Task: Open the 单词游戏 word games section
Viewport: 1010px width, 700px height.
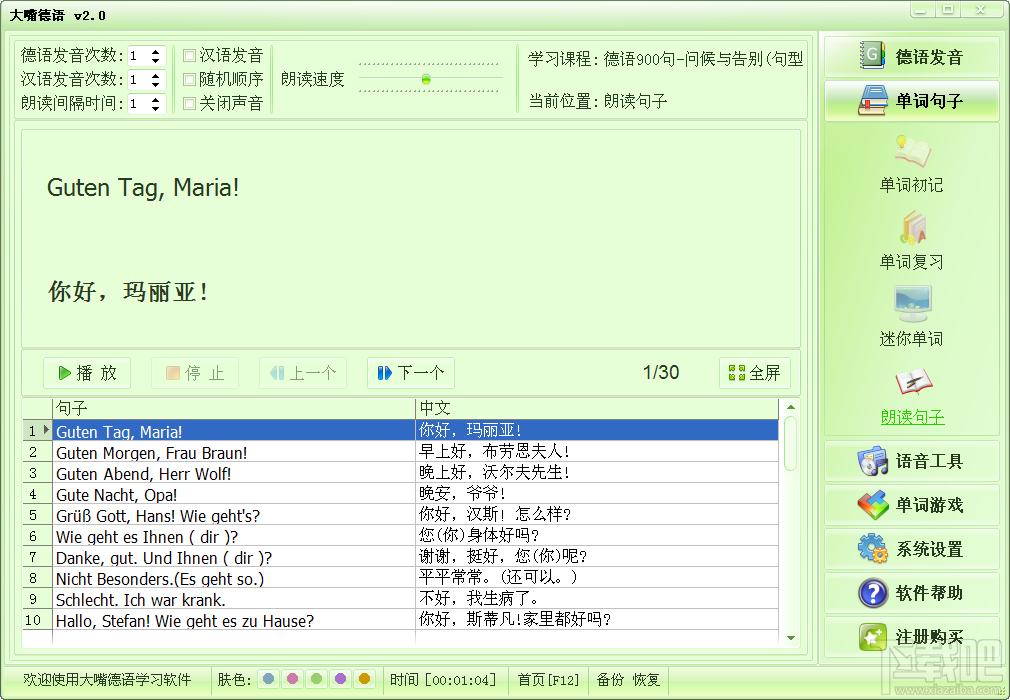Action: click(x=911, y=505)
